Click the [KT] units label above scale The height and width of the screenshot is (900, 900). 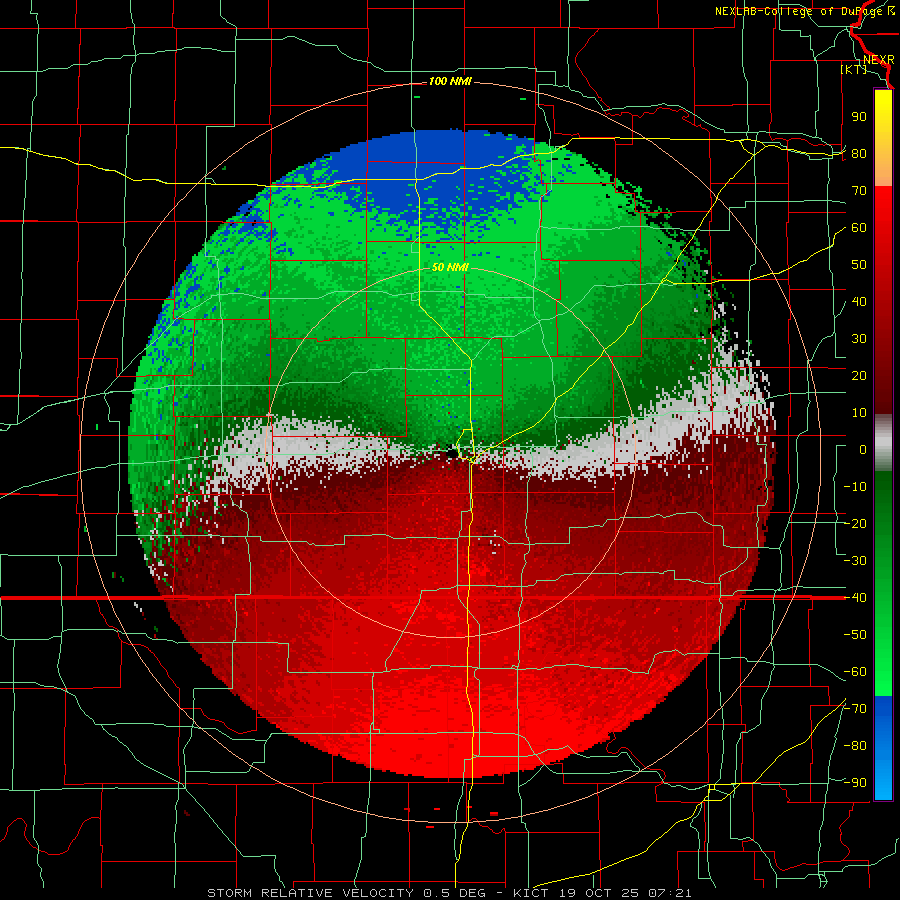pos(854,69)
